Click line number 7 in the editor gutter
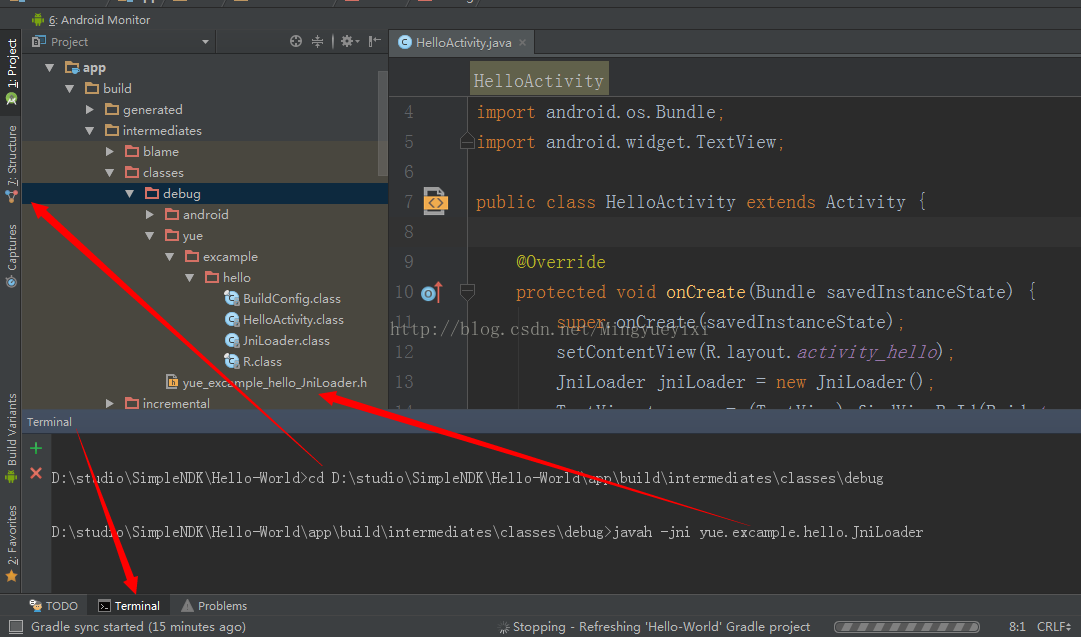The image size is (1081, 637). [x=408, y=201]
